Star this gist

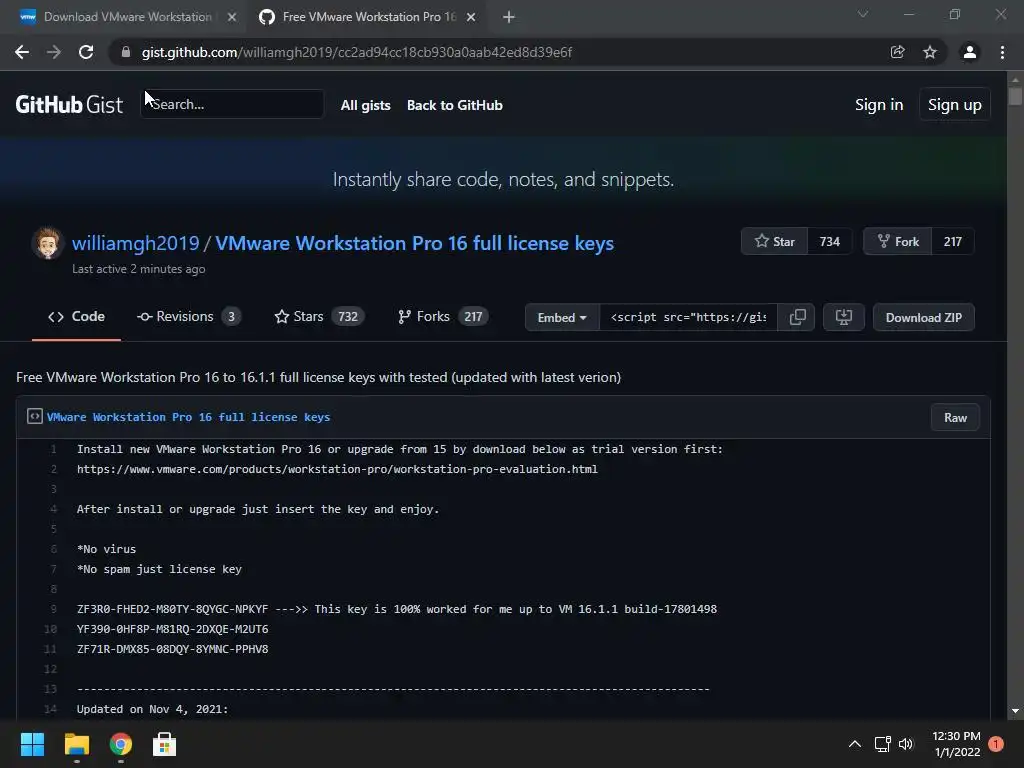click(775, 242)
